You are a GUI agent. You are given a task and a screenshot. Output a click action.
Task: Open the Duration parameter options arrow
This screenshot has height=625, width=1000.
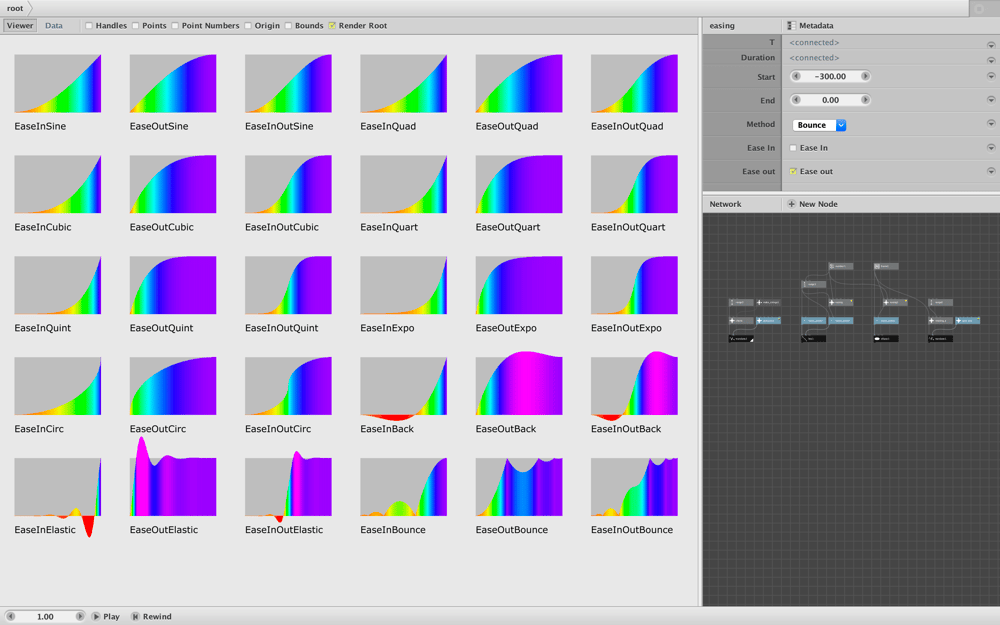[990, 60]
